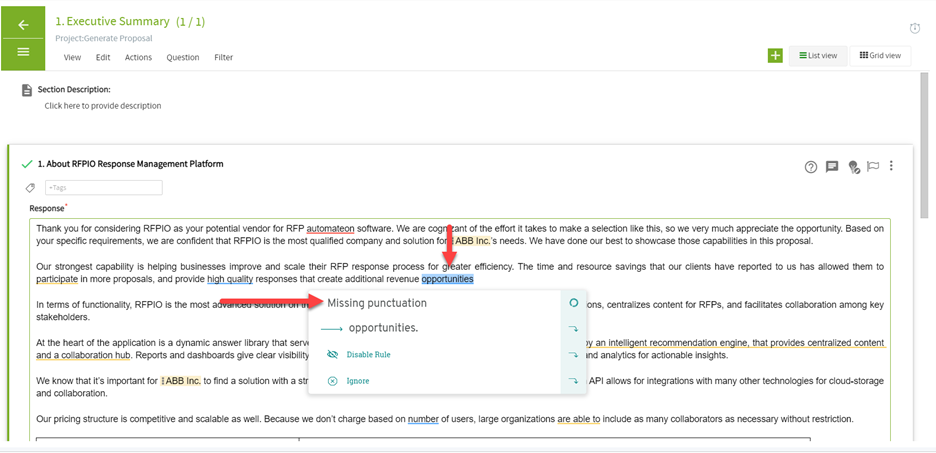Click the underlined word 'participate'

(57, 279)
